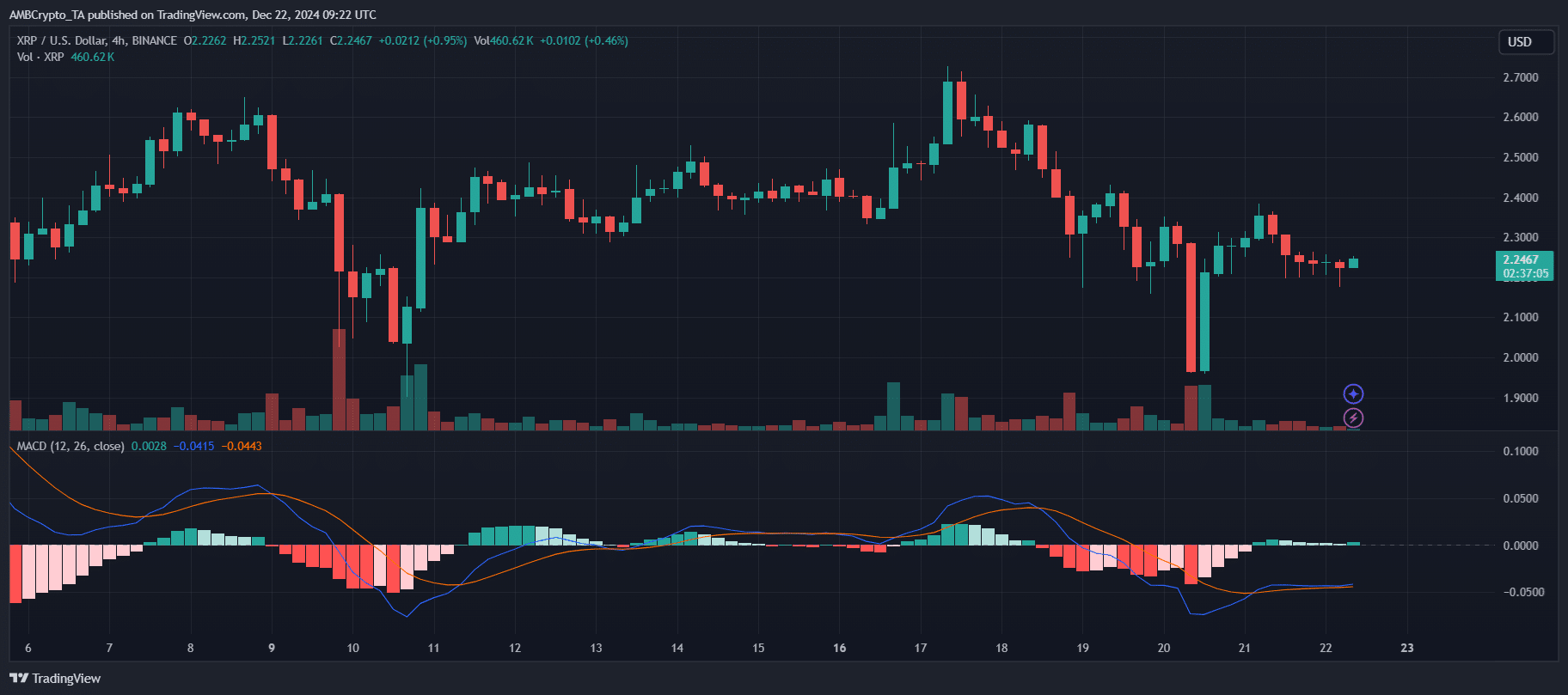Click the signal line value −0.0443

pos(242,446)
